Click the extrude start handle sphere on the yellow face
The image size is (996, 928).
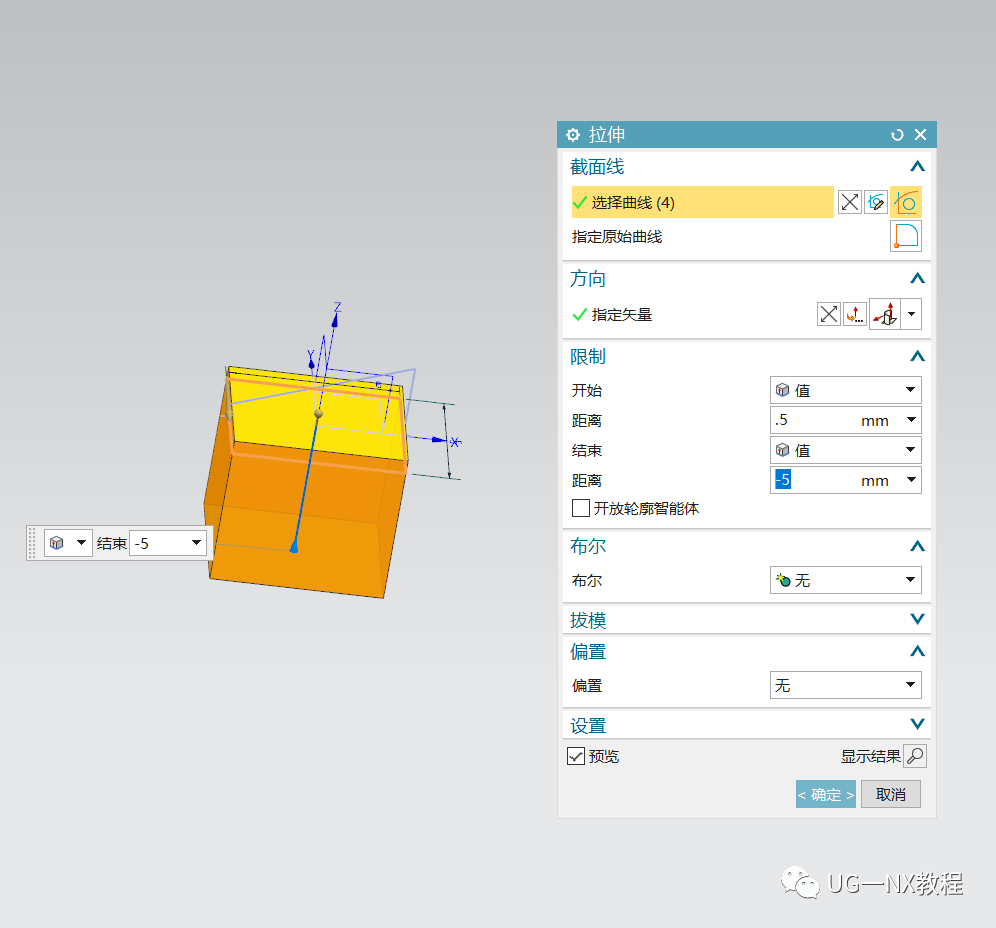click(x=318, y=414)
